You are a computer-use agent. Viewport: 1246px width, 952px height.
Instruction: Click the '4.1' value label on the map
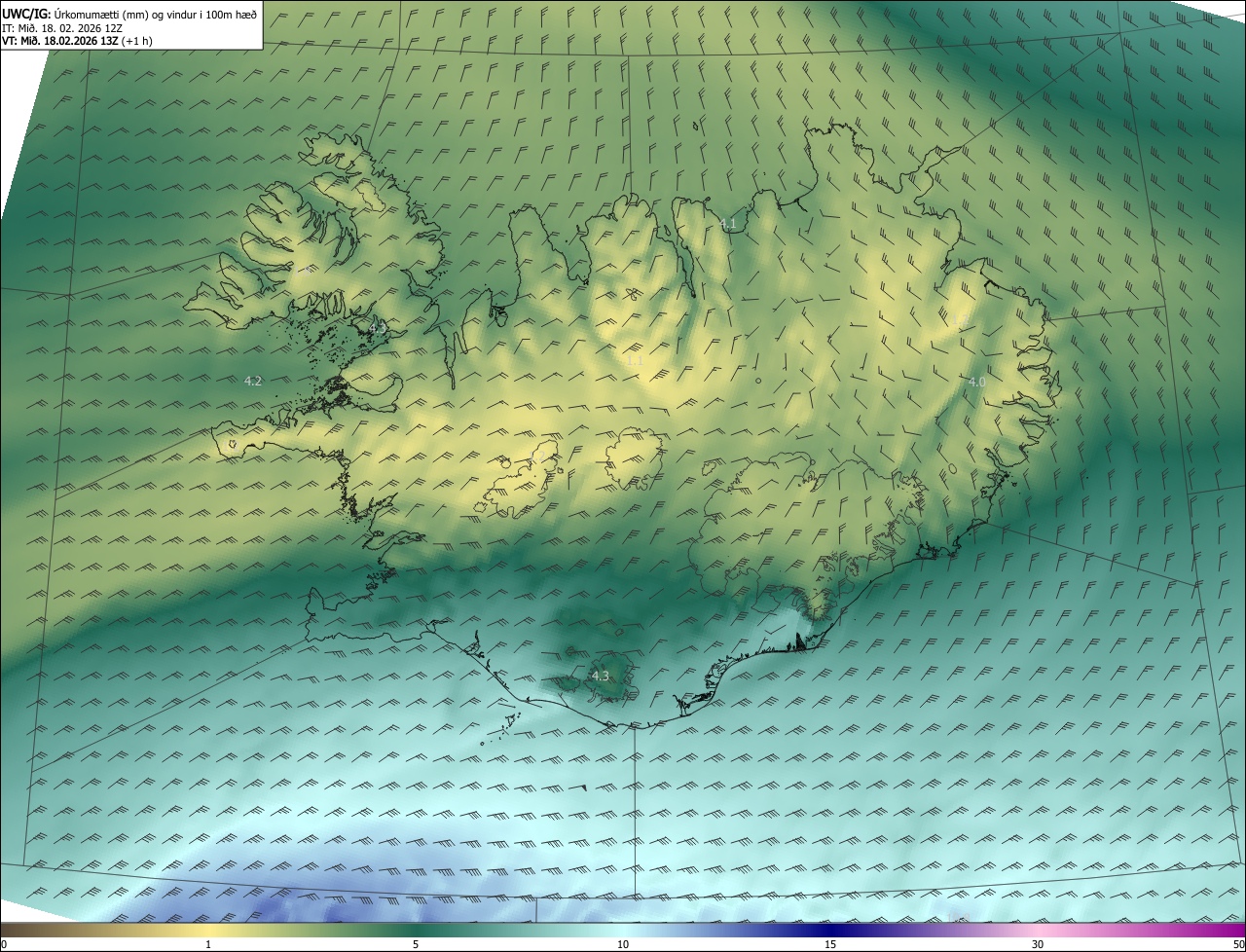728,224
